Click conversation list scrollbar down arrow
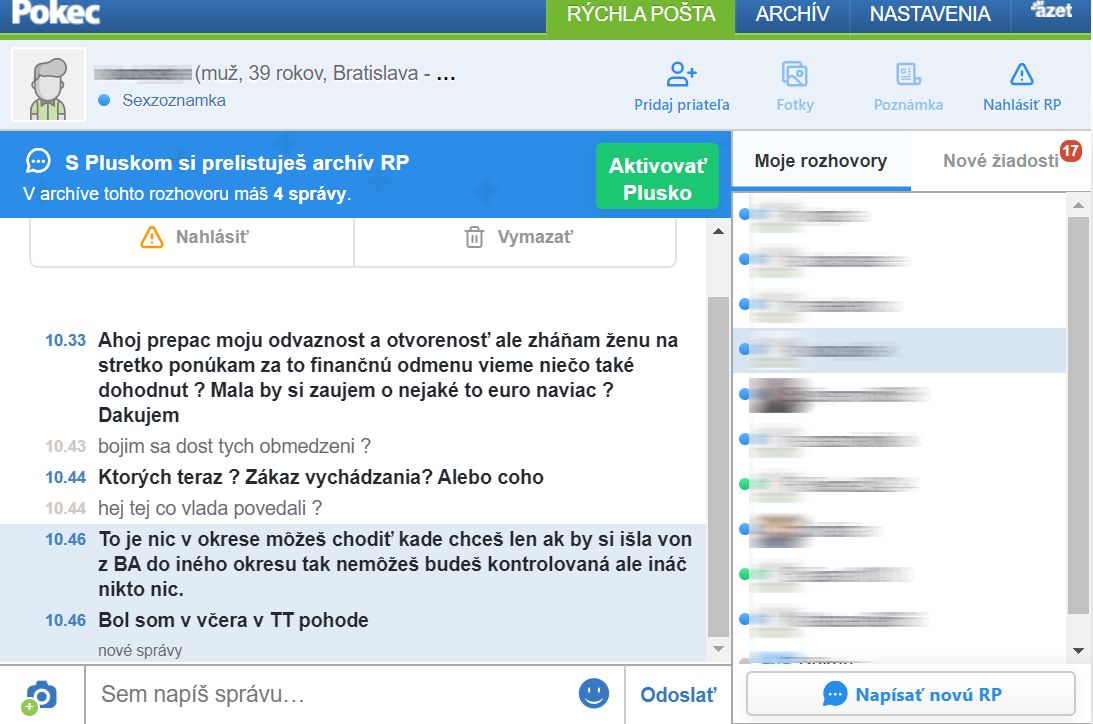1093x724 pixels. (x=1078, y=651)
